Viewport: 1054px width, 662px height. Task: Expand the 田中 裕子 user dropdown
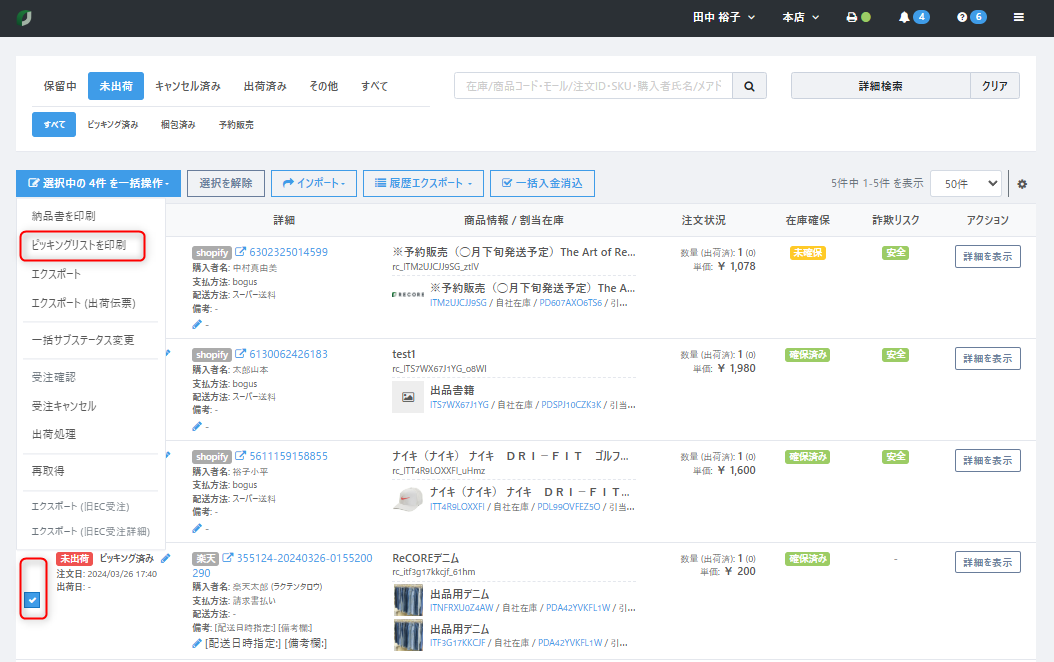point(724,17)
